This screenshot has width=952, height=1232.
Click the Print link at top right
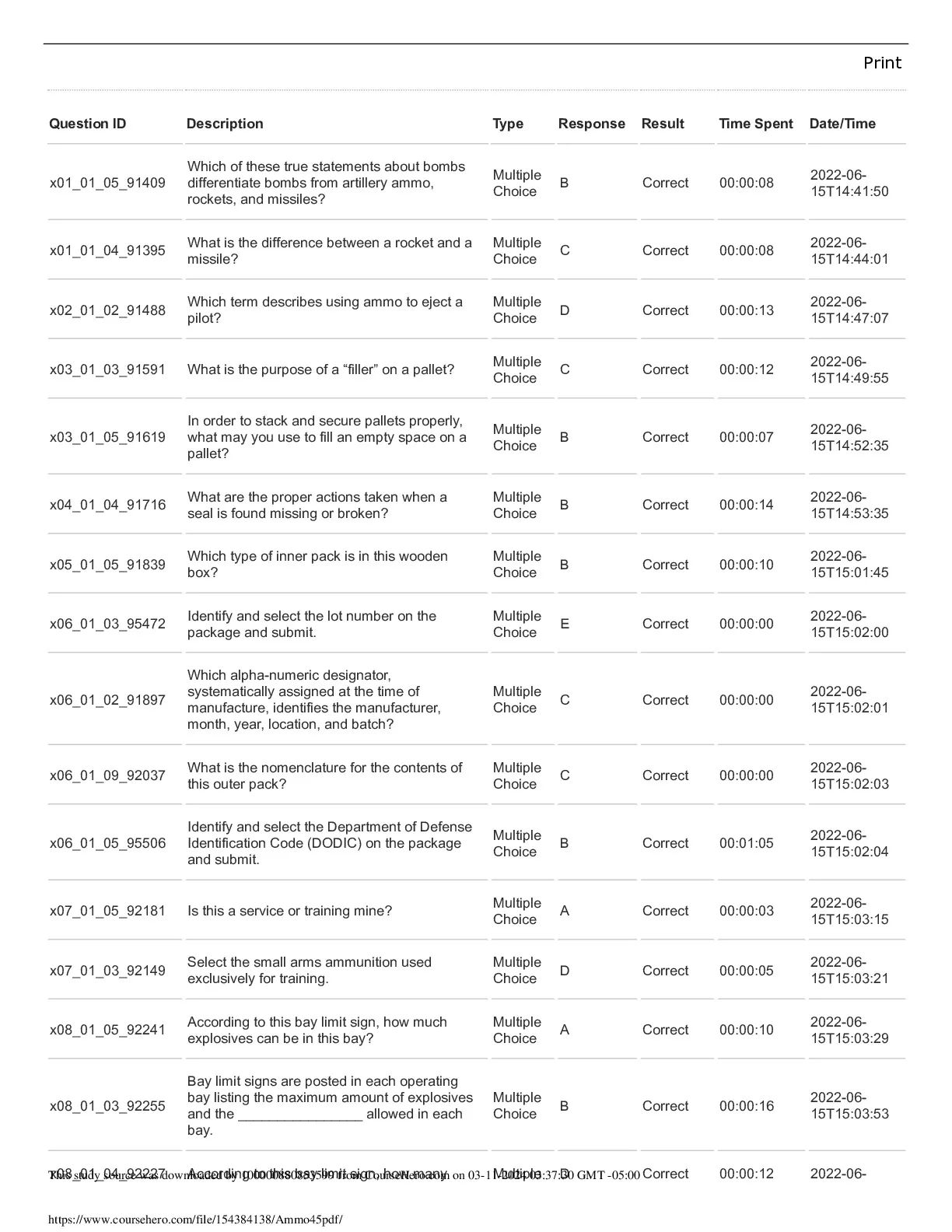pyautogui.click(x=882, y=63)
